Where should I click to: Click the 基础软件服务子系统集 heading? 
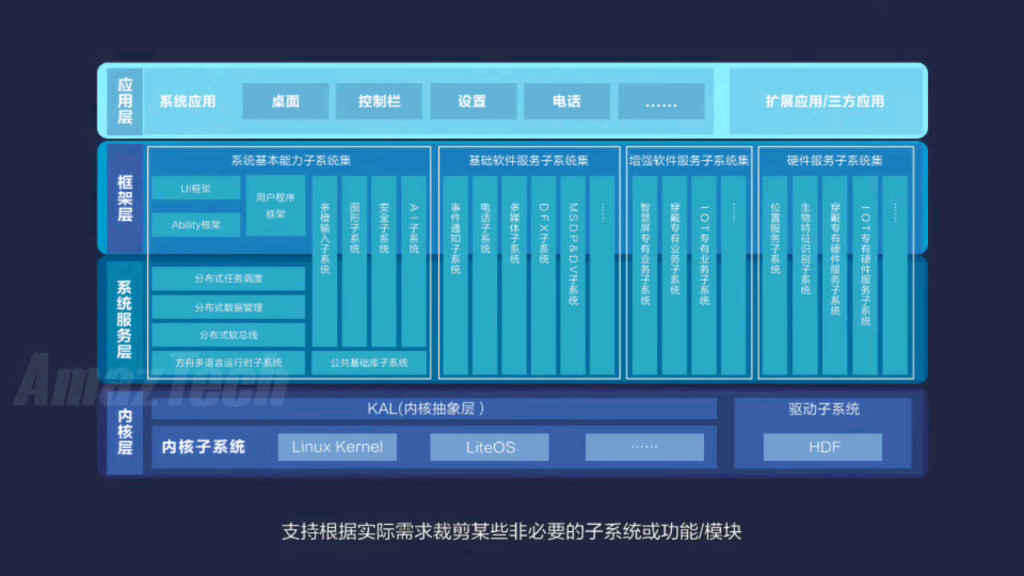click(528, 161)
